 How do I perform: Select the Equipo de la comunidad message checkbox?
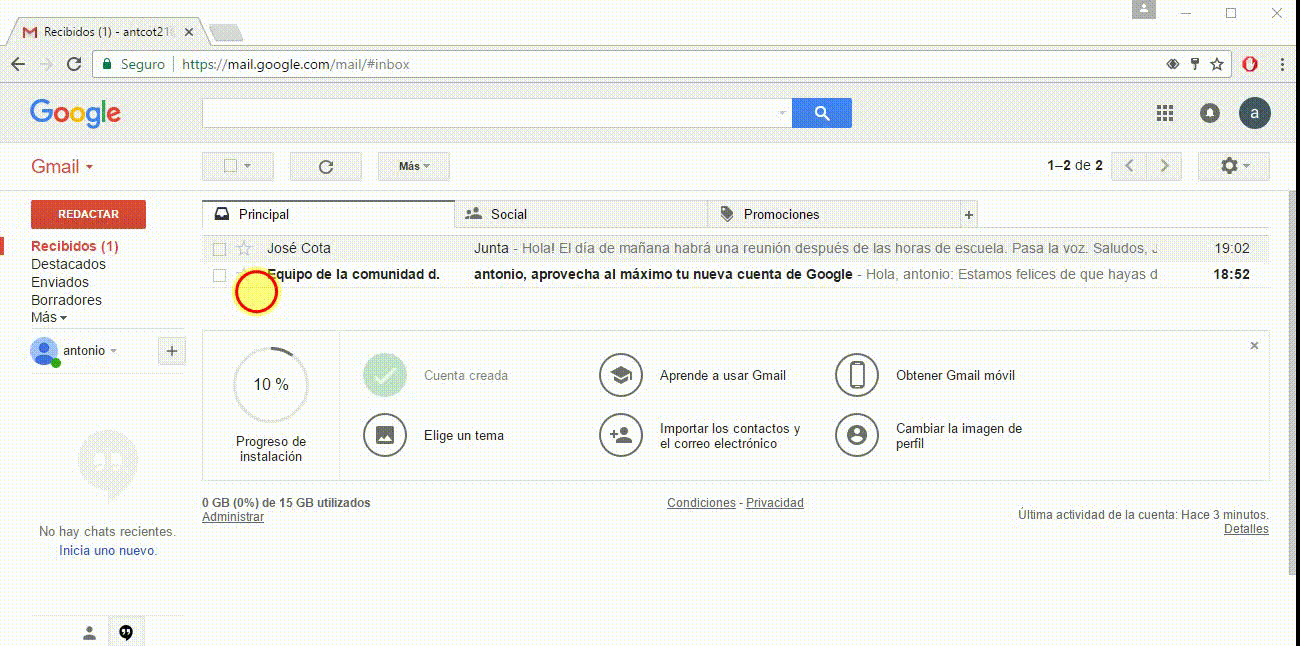pos(220,275)
